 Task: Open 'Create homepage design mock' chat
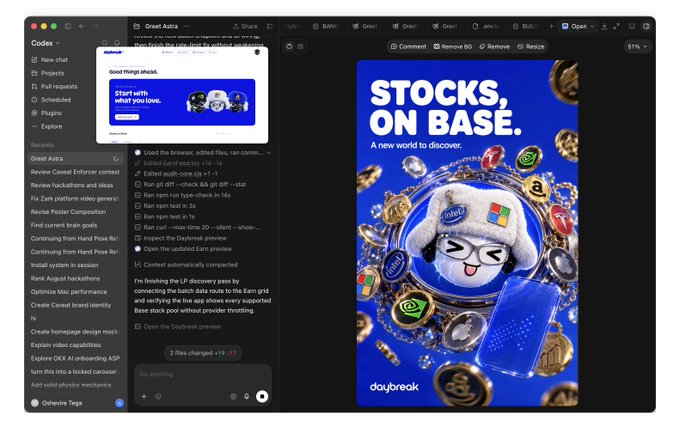click(75, 332)
